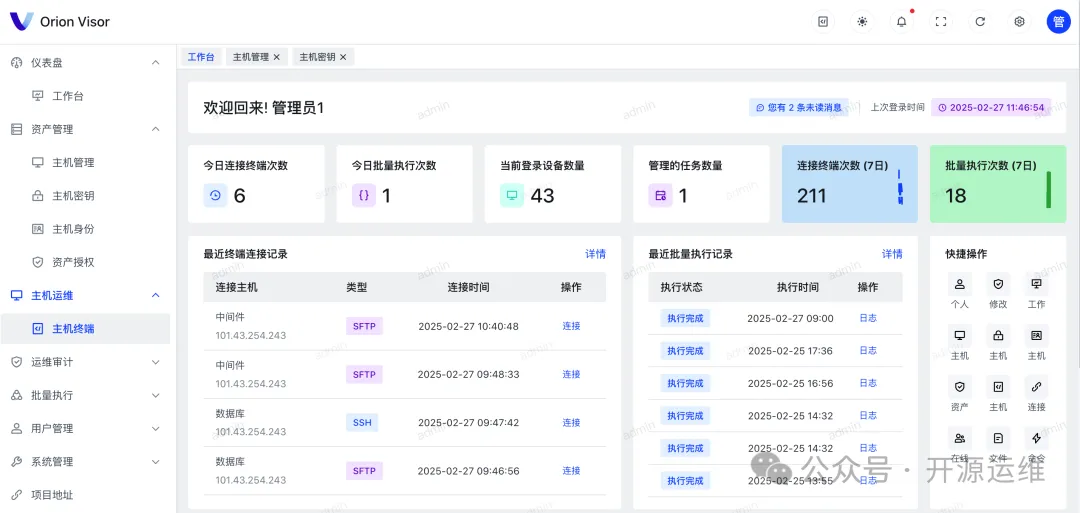Click the notification bell icon

(901, 21)
